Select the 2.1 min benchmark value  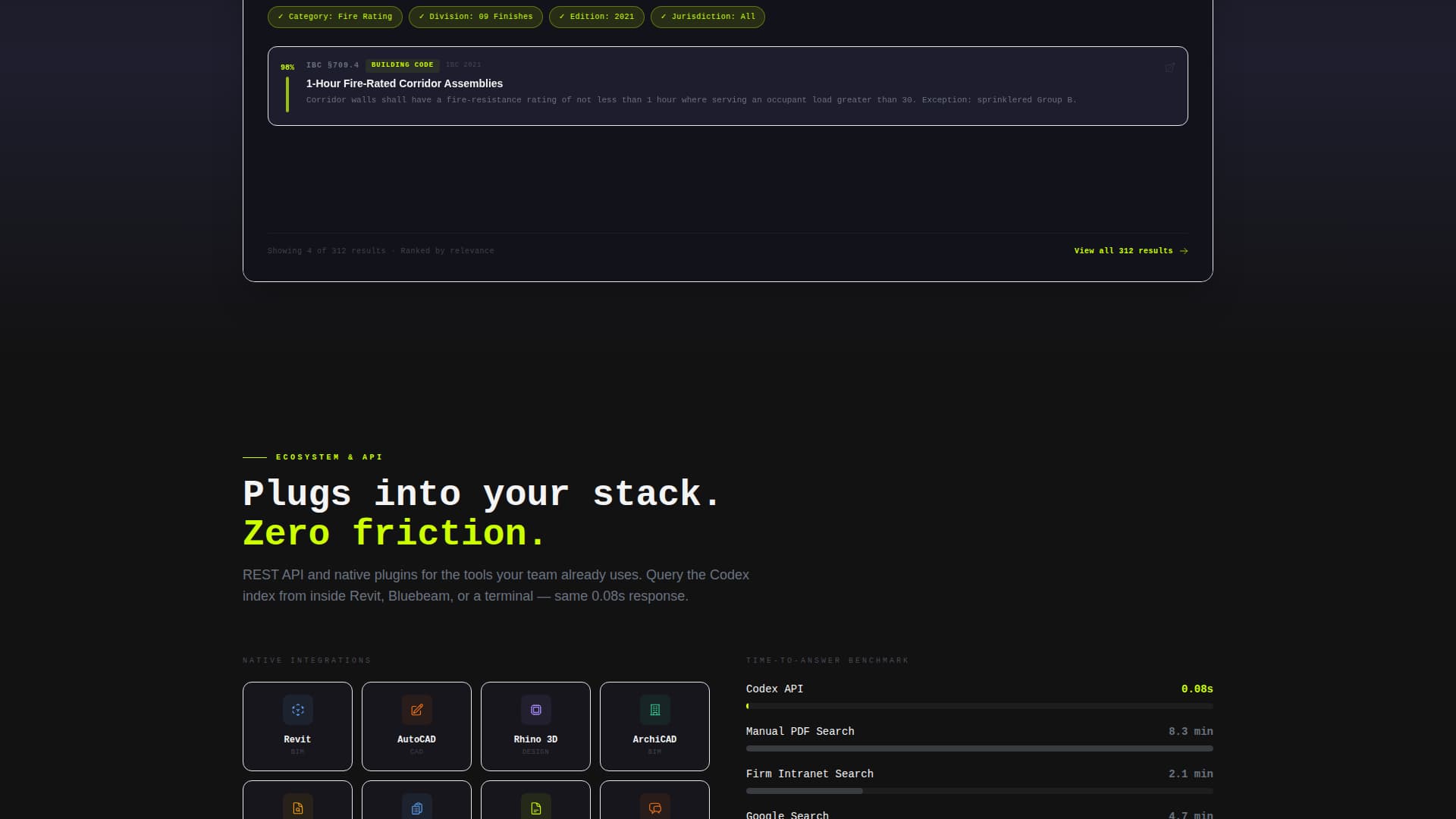tap(1191, 774)
